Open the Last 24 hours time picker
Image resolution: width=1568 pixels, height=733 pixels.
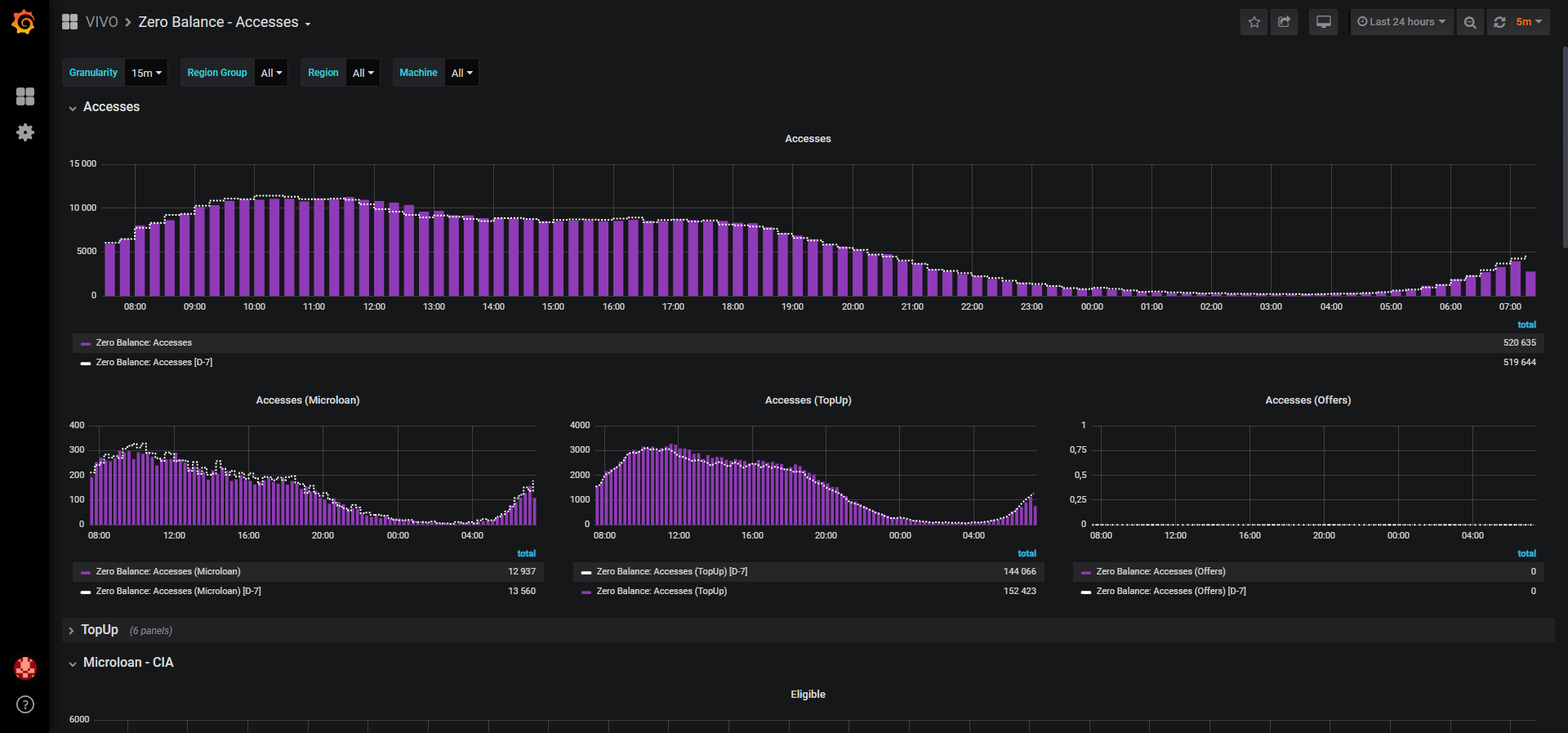[1401, 22]
